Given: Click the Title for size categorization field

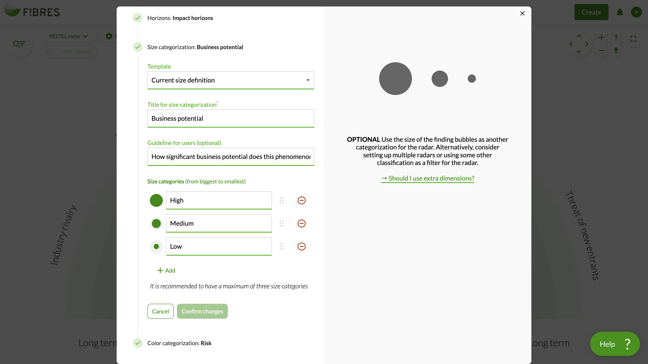Looking at the screenshot, I should pos(231,119).
